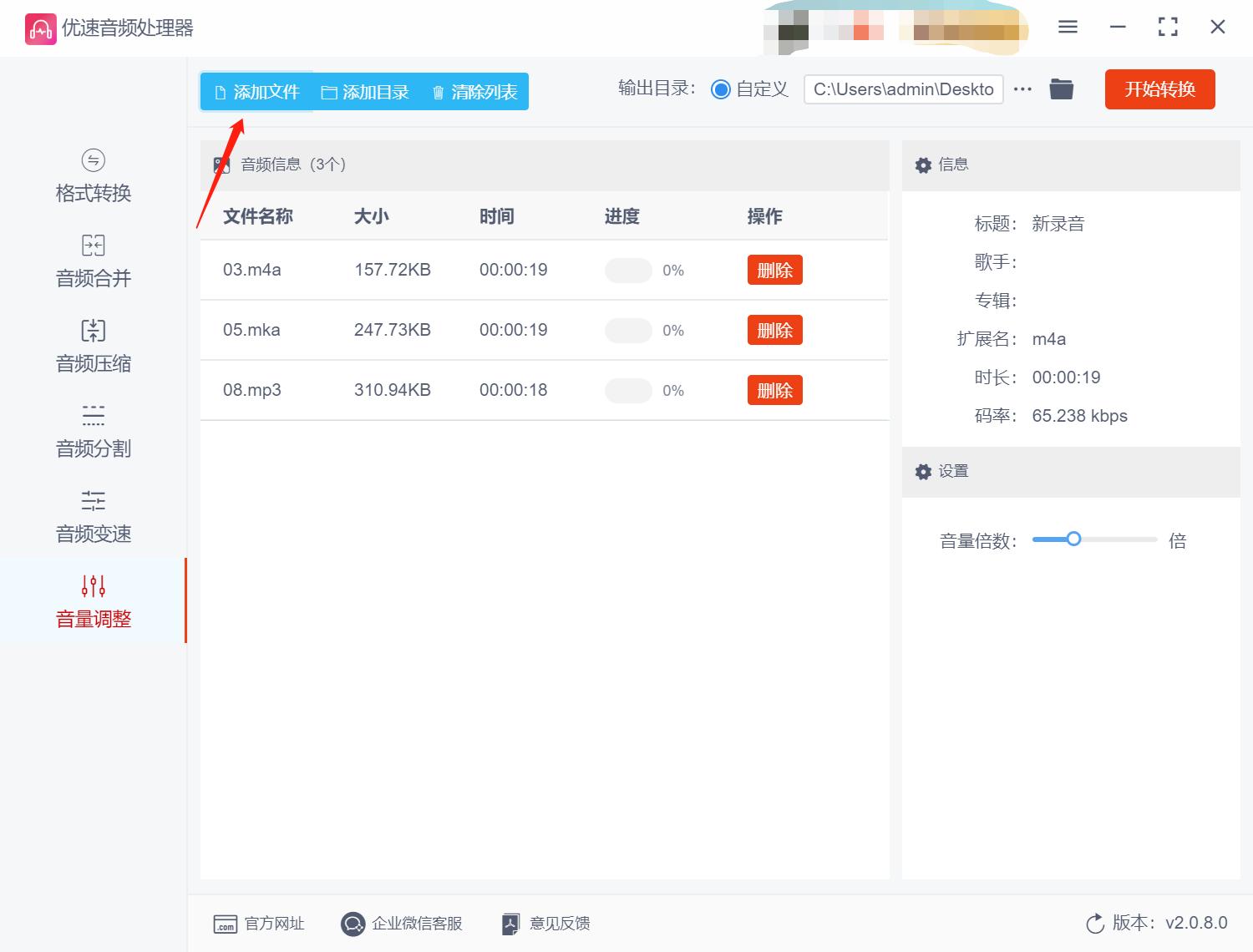Click the 删除 button for 05.mka
This screenshot has width=1253, height=952.
(774, 330)
